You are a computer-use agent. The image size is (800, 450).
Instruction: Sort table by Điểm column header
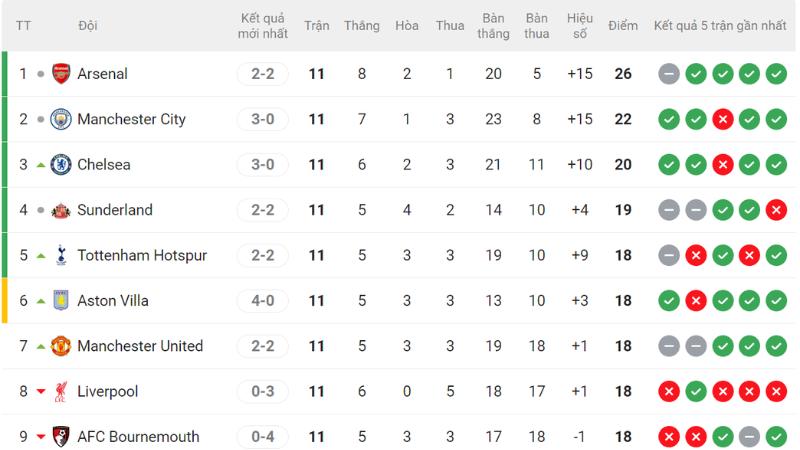point(622,26)
